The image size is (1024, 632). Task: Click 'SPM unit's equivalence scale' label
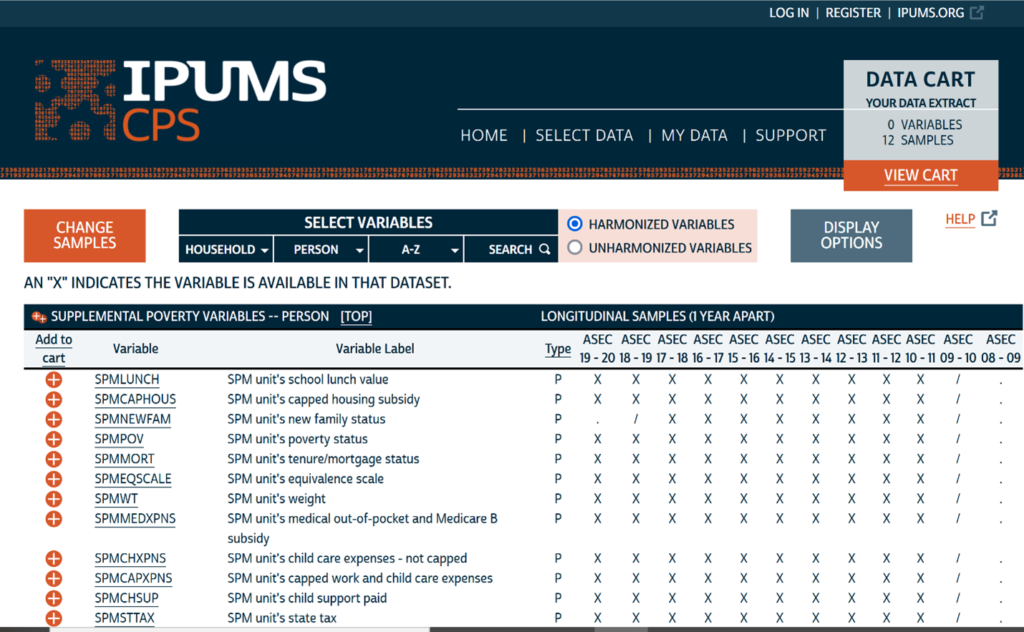(x=305, y=479)
